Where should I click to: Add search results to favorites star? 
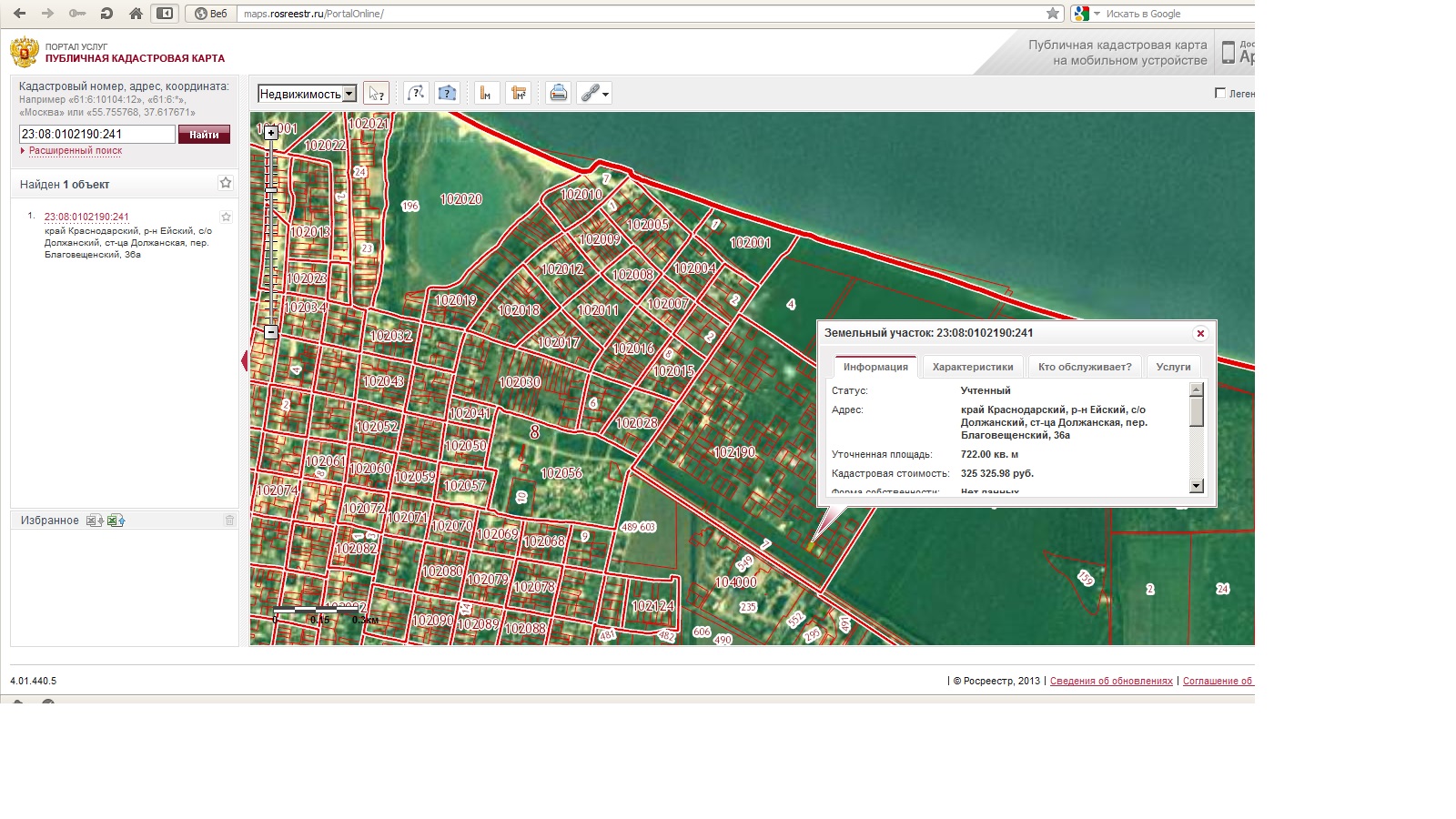point(226,183)
